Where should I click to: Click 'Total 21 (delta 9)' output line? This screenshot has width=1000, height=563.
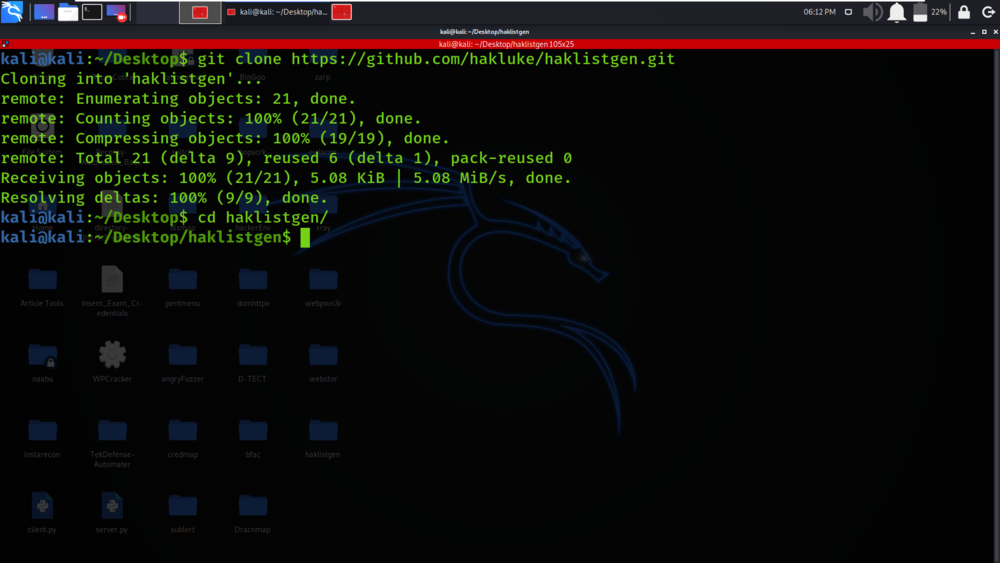(286, 158)
